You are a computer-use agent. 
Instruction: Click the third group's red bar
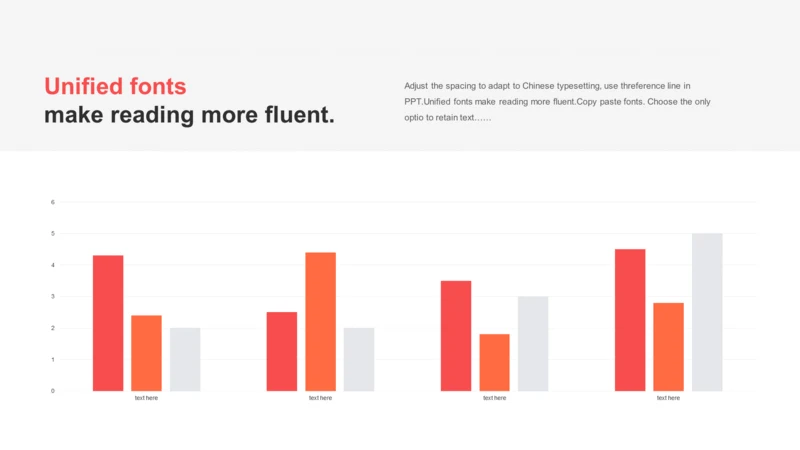[x=456, y=336]
